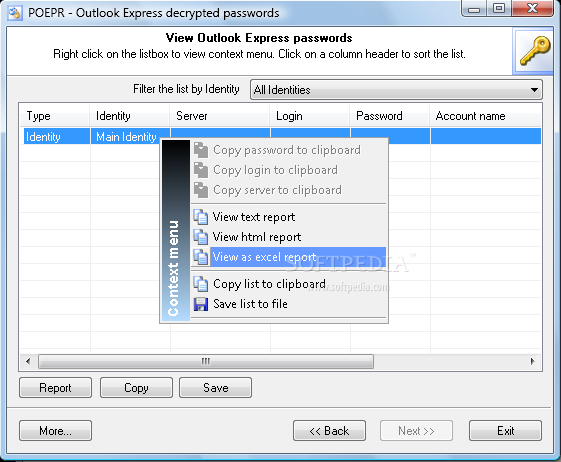Click the POEPR app icon in title bar
Screen dimensions: 561x462
(15, 13)
